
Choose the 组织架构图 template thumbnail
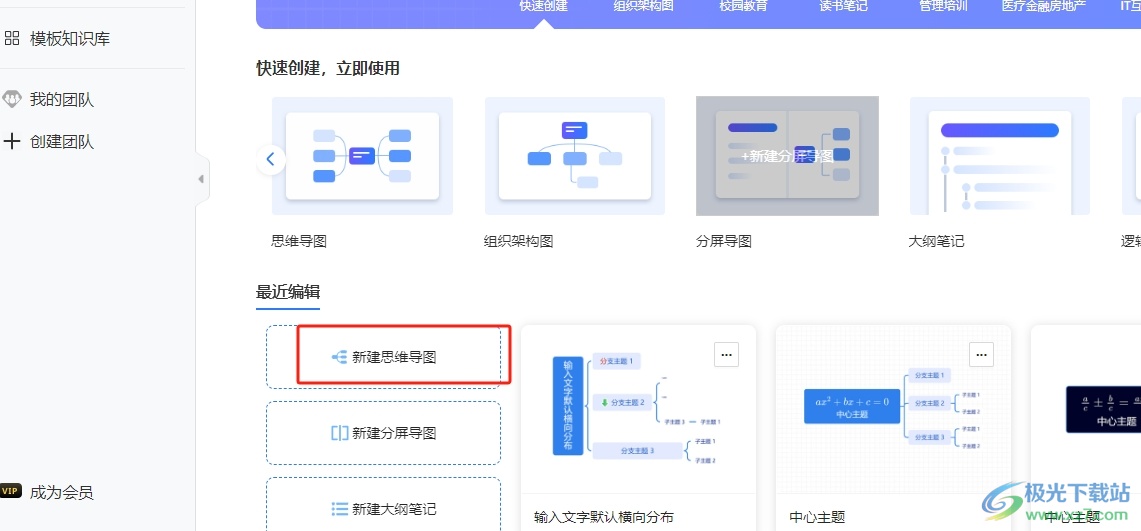tap(575, 156)
